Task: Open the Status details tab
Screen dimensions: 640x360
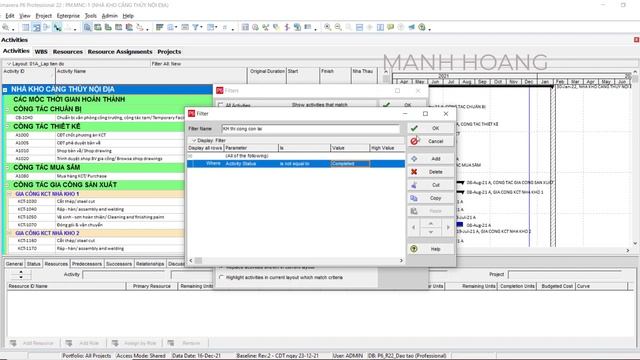Action: (x=33, y=264)
